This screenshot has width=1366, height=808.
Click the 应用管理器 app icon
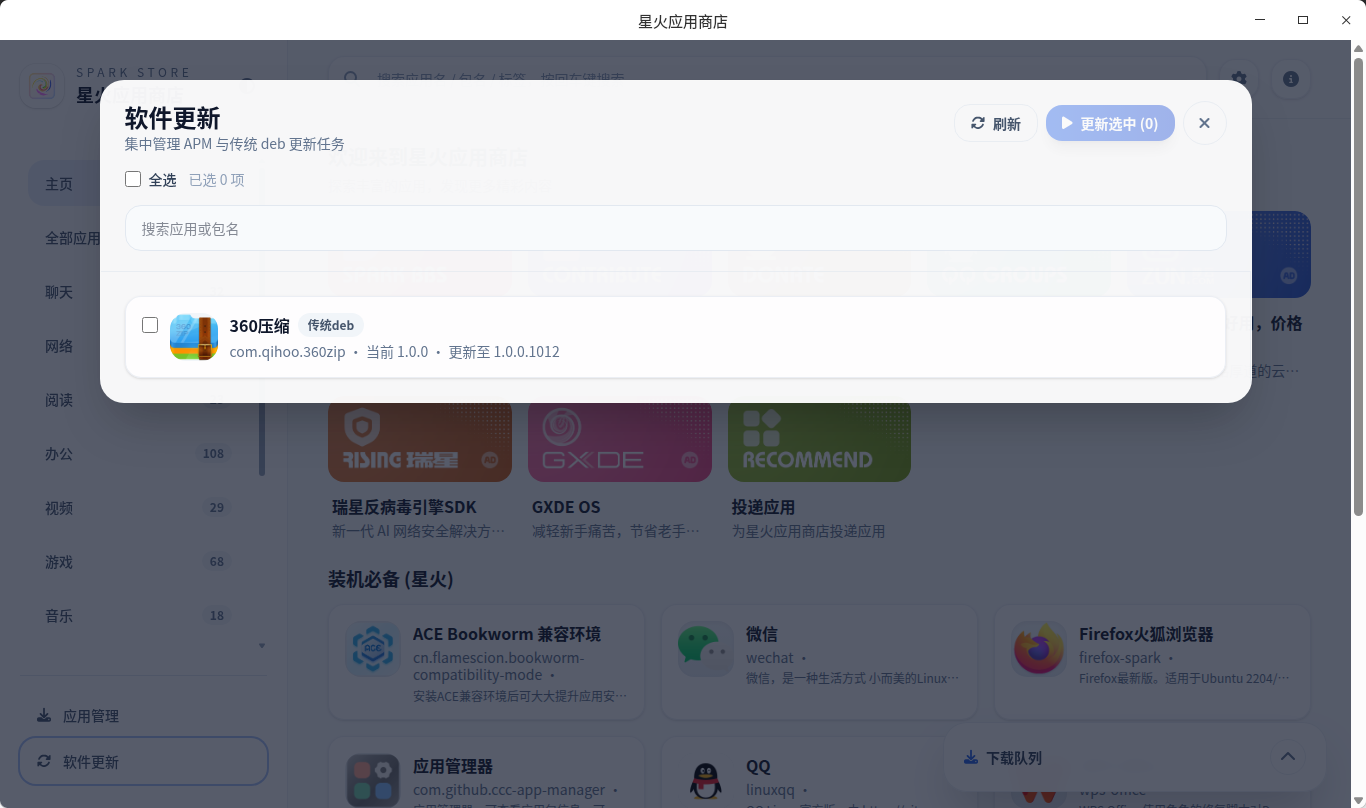tap(373, 780)
